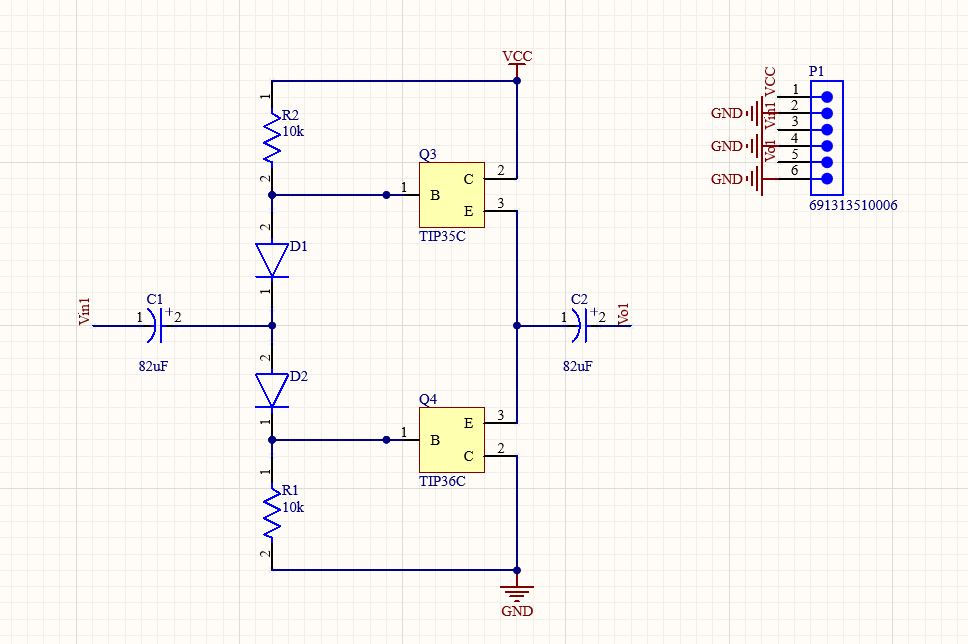Click pin 6 dot of P1 connector
Image resolution: width=968 pixels, height=644 pixels.
(x=827, y=178)
